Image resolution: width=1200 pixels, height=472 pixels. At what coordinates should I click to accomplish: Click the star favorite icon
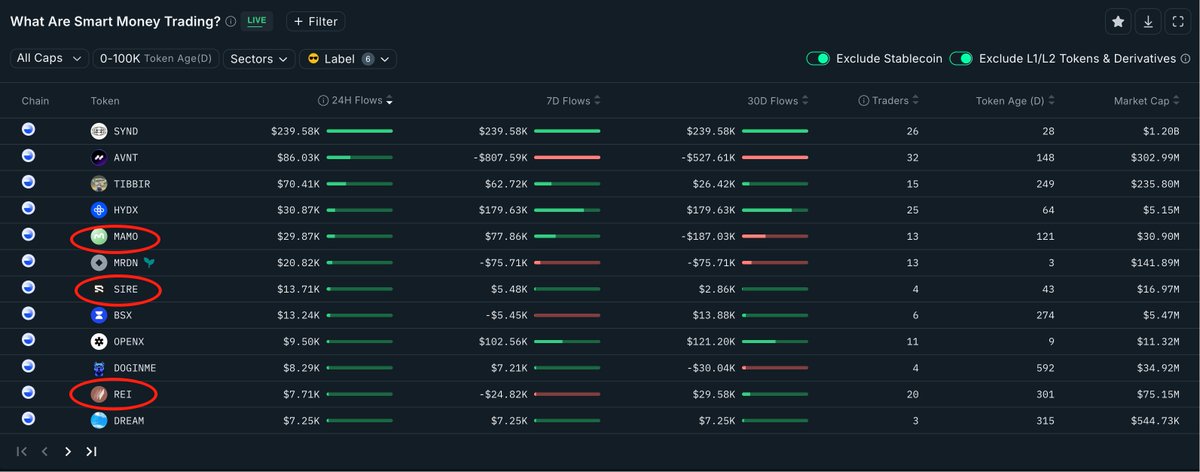coord(1118,22)
